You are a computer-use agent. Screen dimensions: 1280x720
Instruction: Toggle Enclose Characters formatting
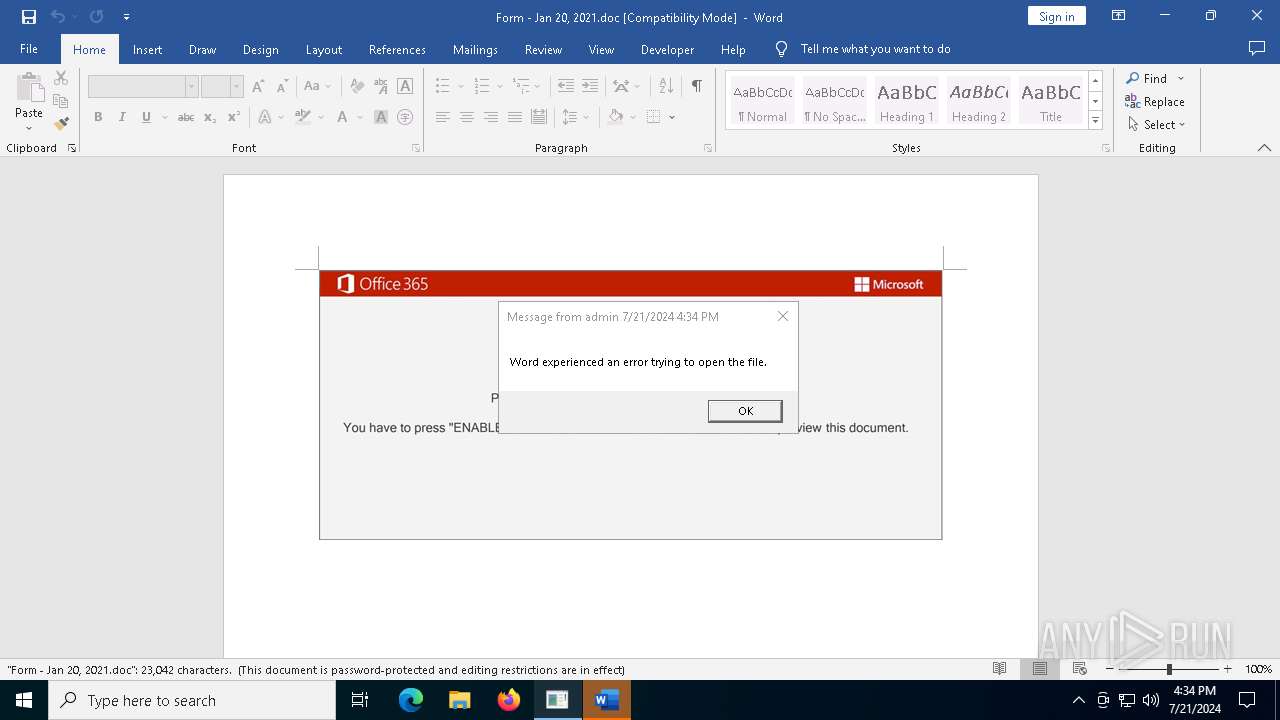tap(405, 117)
